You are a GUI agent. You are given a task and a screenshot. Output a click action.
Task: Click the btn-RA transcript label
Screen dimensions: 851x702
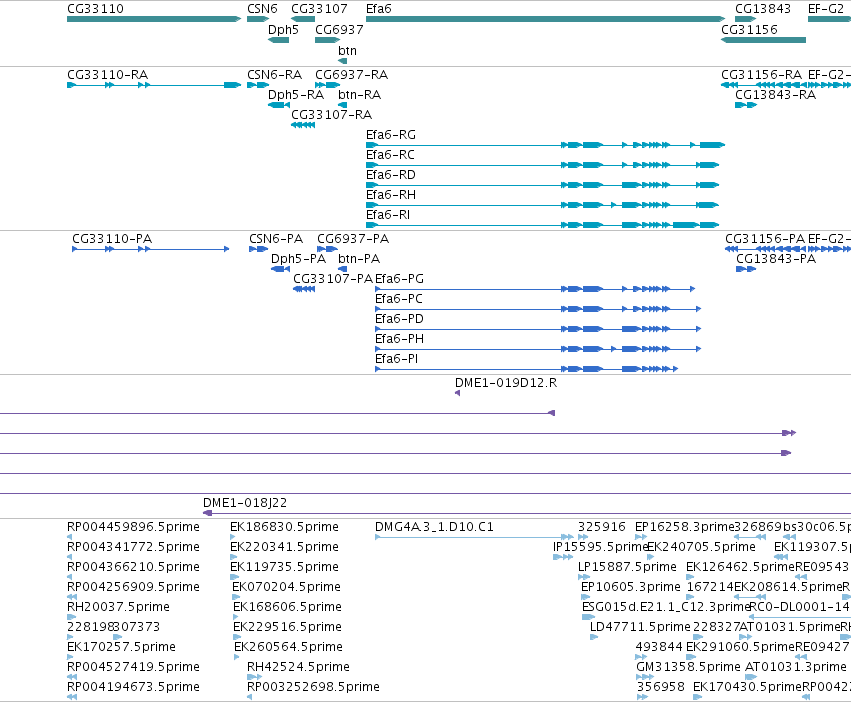(x=359, y=94)
